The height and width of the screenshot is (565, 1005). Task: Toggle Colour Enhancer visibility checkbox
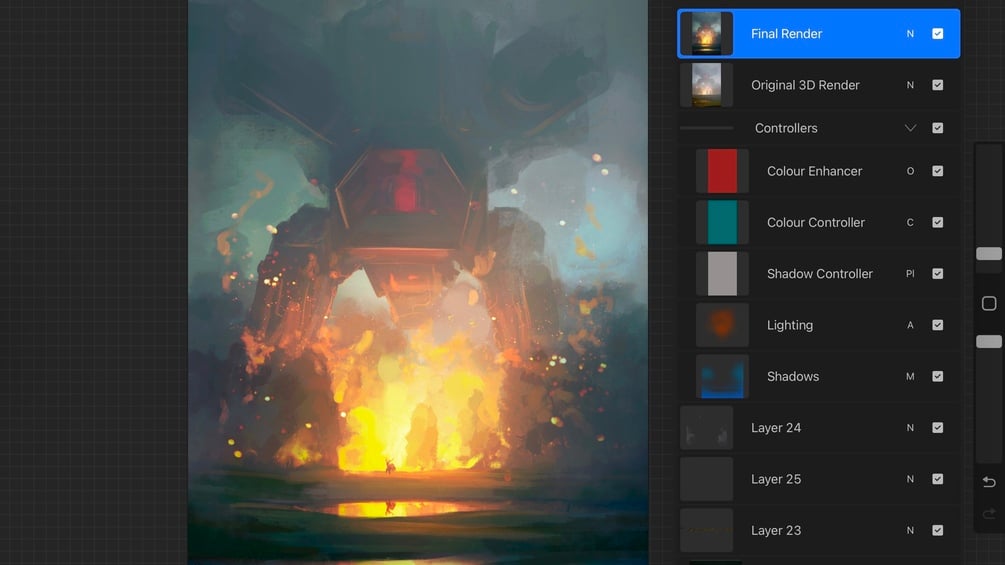pyautogui.click(x=938, y=171)
